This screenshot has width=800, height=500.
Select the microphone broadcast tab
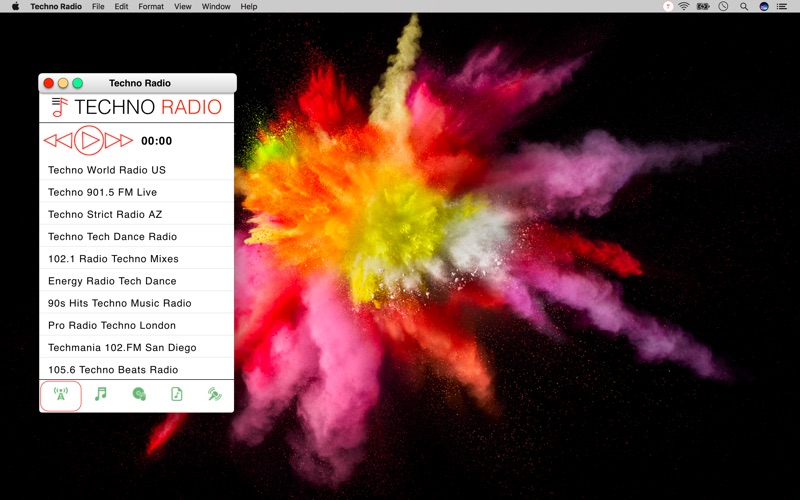[x=215, y=394]
